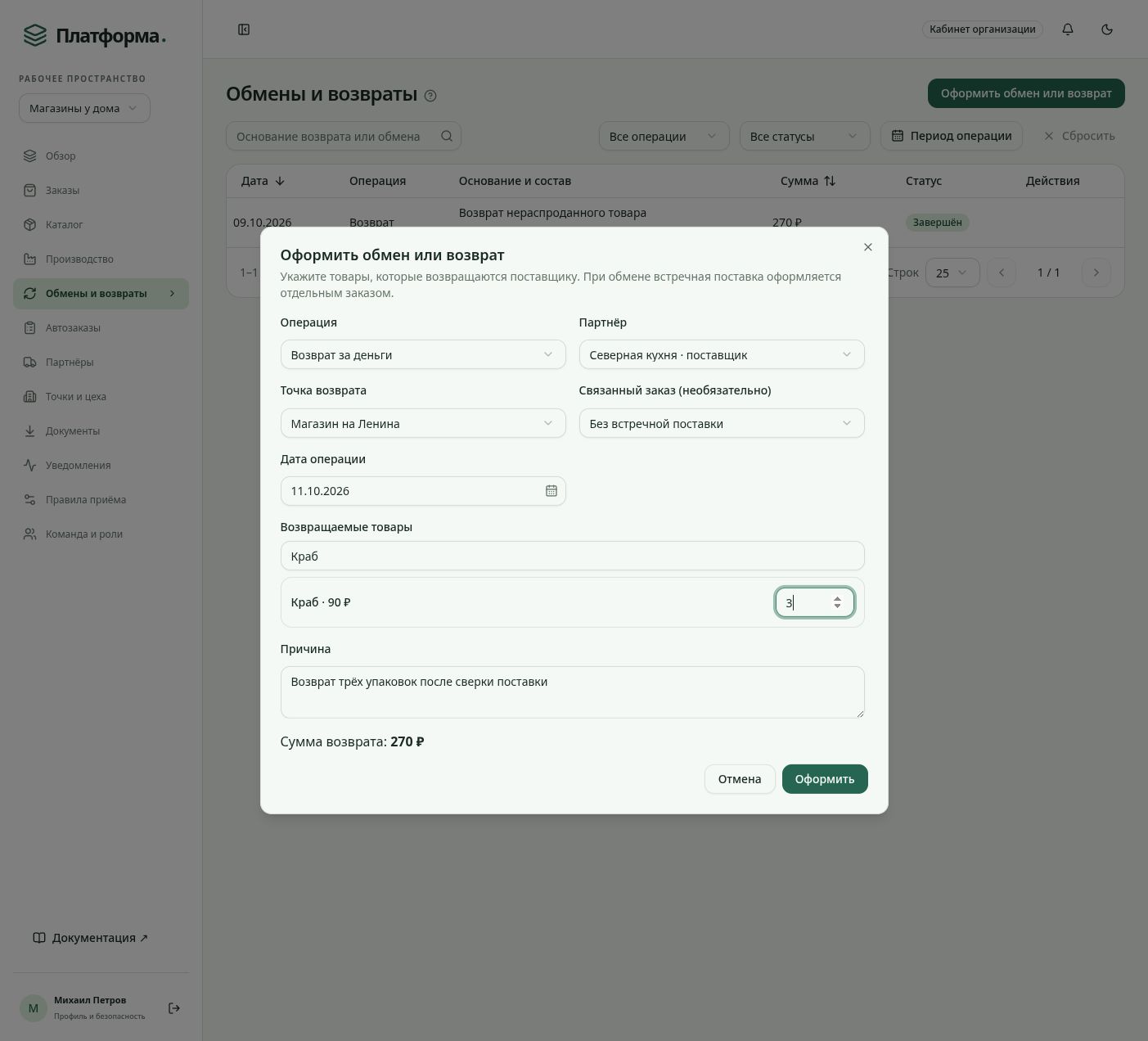
Task: Click the Отмена button
Action: [x=740, y=779]
